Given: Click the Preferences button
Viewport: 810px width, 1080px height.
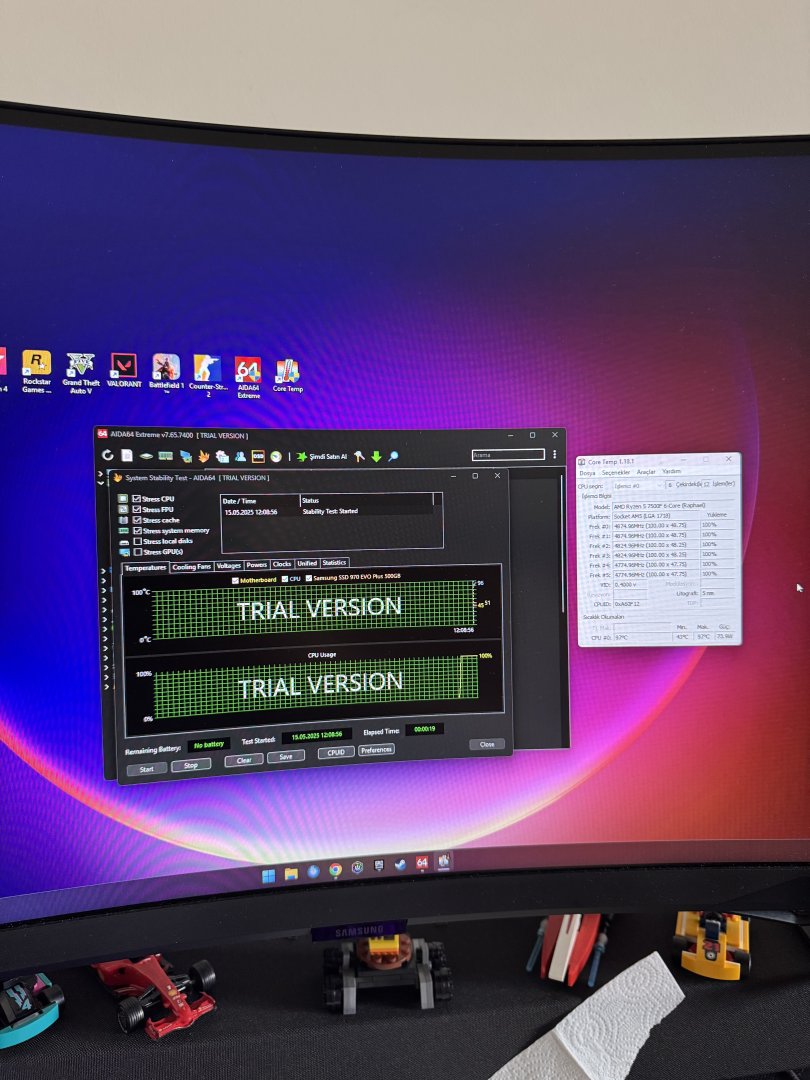Looking at the screenshot, I should click(x=376, y=749).
